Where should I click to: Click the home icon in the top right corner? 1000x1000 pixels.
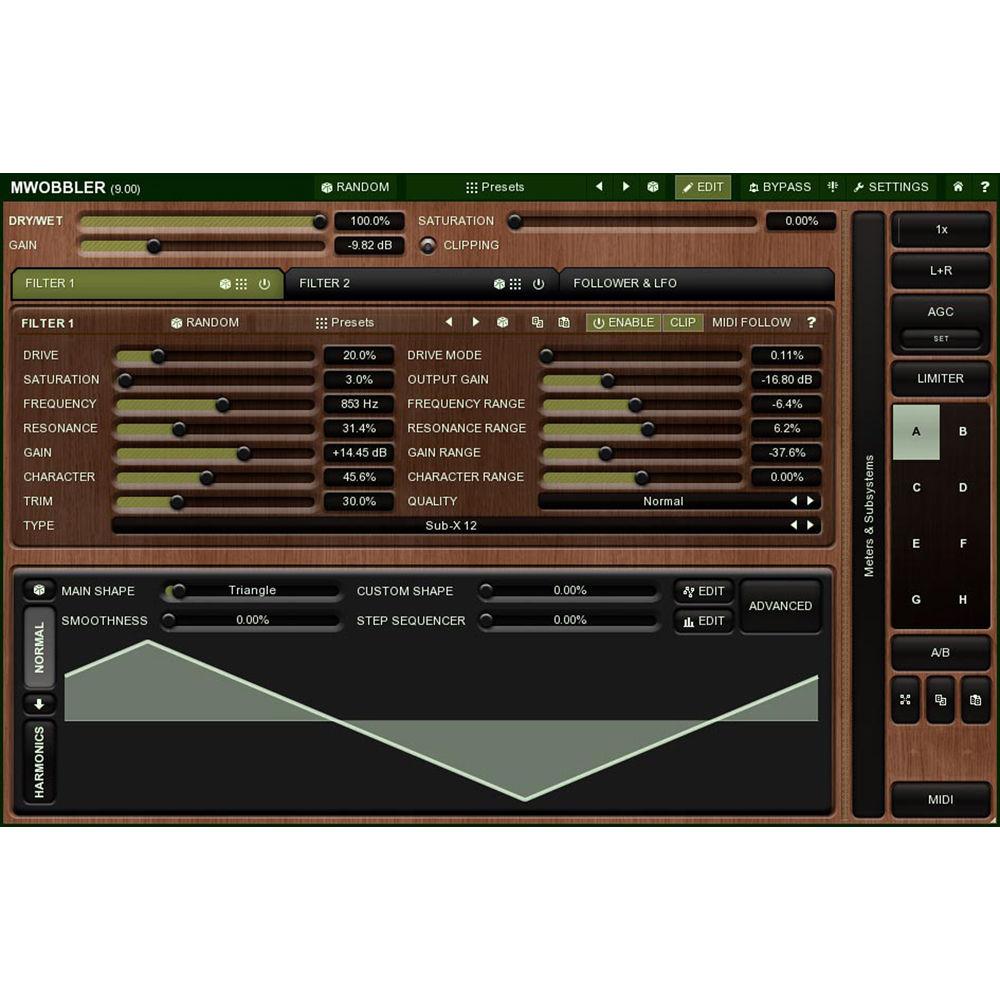coord(957,187)
